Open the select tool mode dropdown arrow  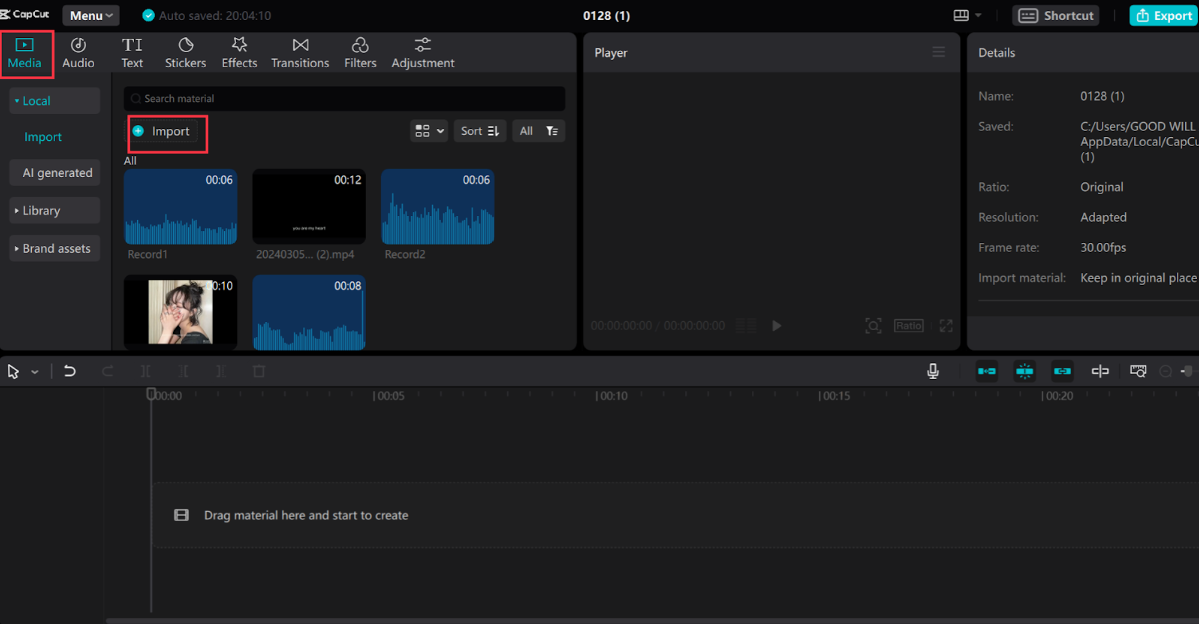[x=34, y=372]
